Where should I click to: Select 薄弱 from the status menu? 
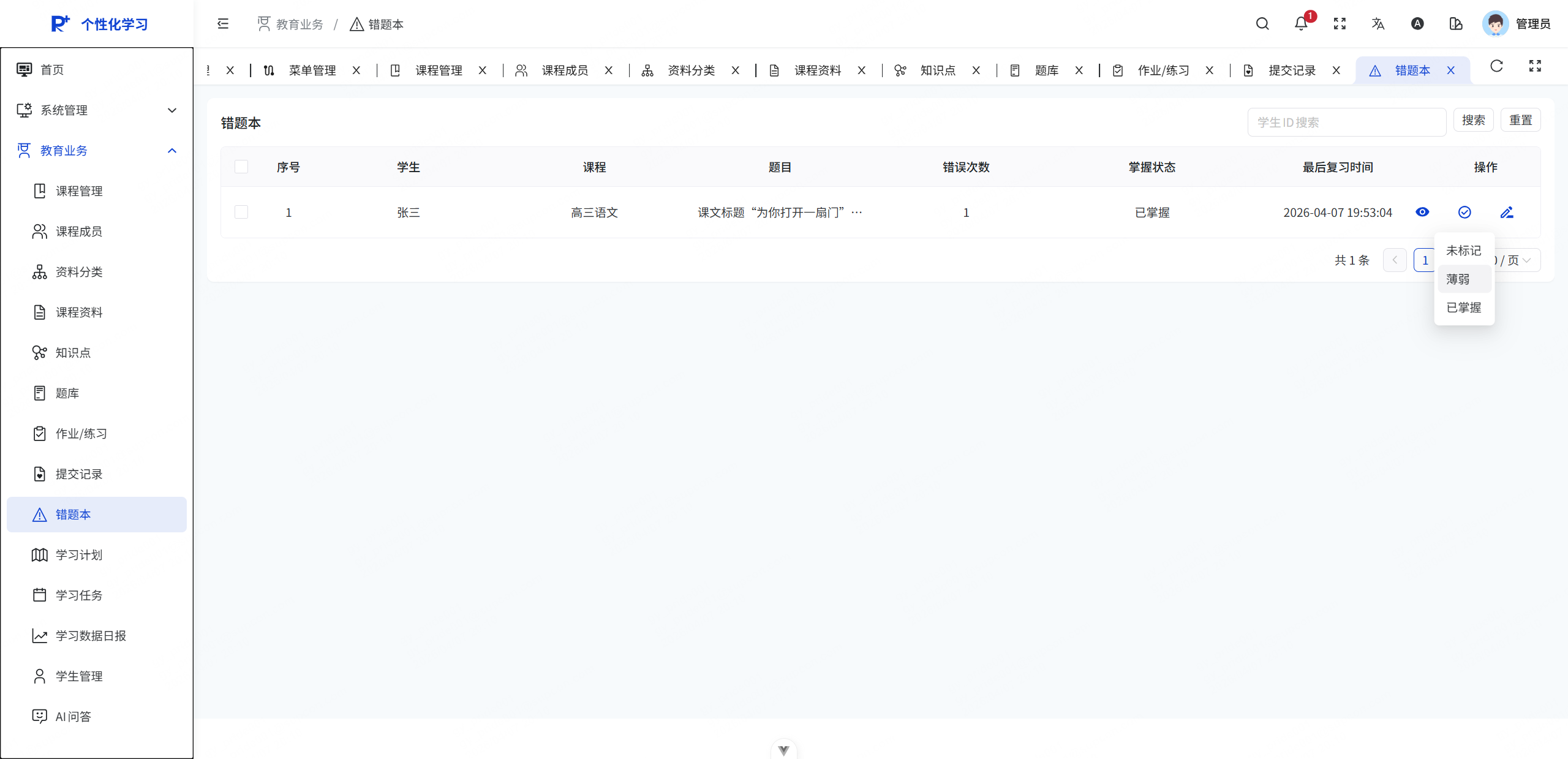pos(1458,279)
